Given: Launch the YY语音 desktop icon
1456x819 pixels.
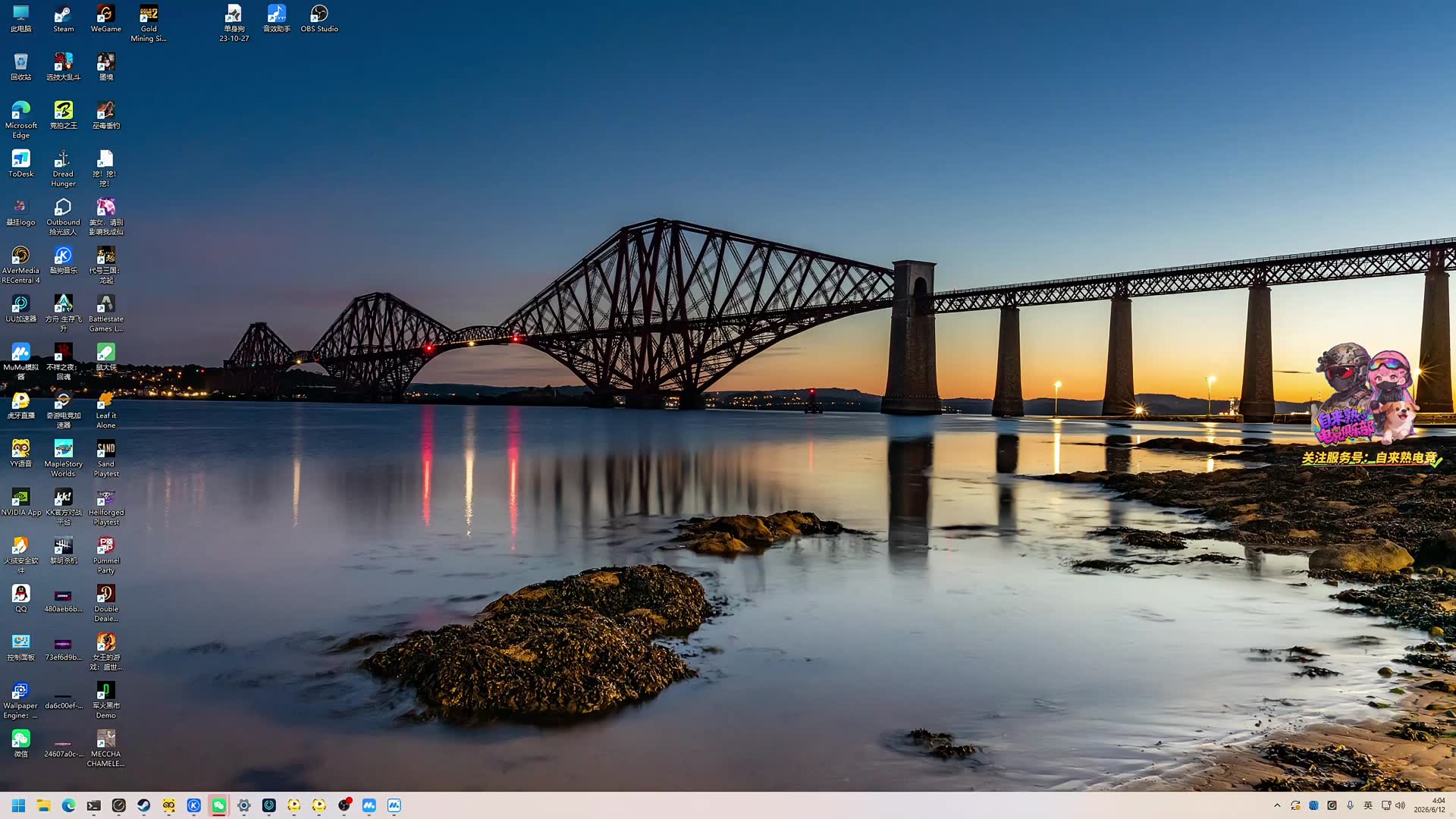Looking at the screenshot, I should pyautogui.click(x=21, y=453).
